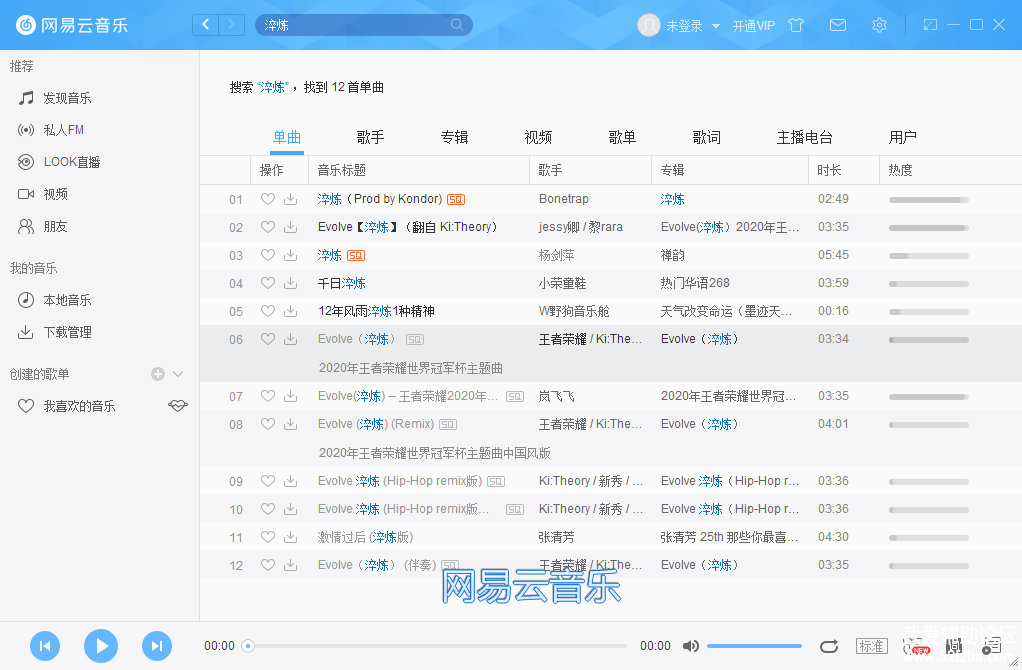Open the skin shirt icon
This screenshot has width=1022, height=670.
pos(796,25)
